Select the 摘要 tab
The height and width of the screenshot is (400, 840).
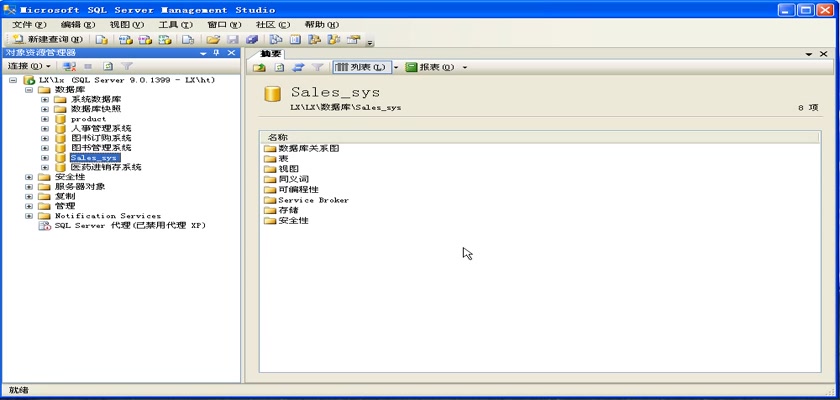click(270, 54)
